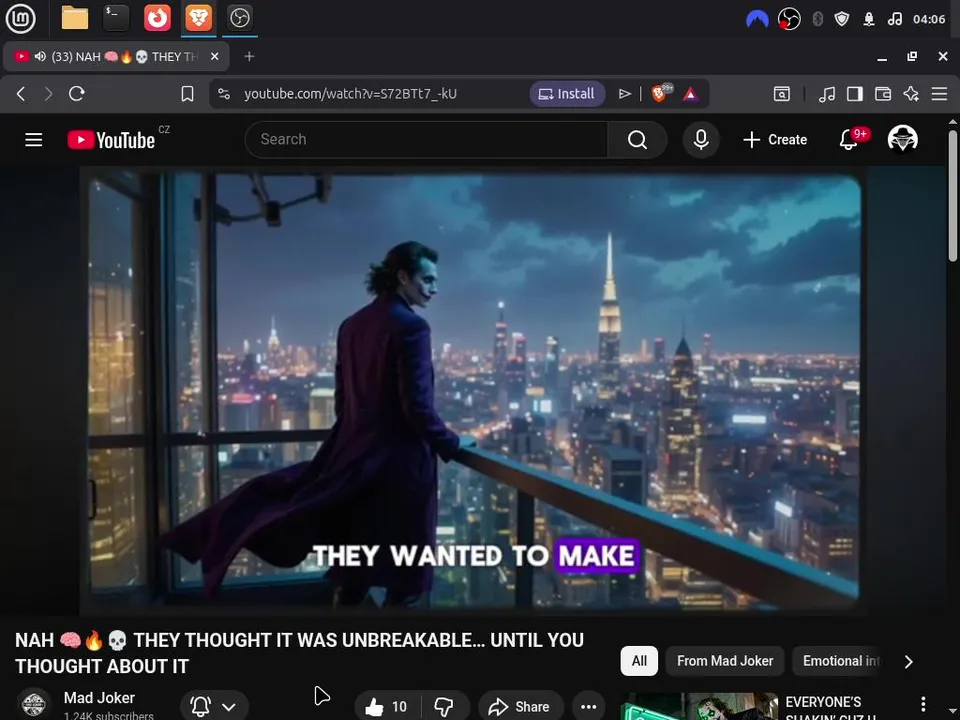Open the Brave main hamburger menu
Viewport: 960px width, 720px height.
pos(939,94)
